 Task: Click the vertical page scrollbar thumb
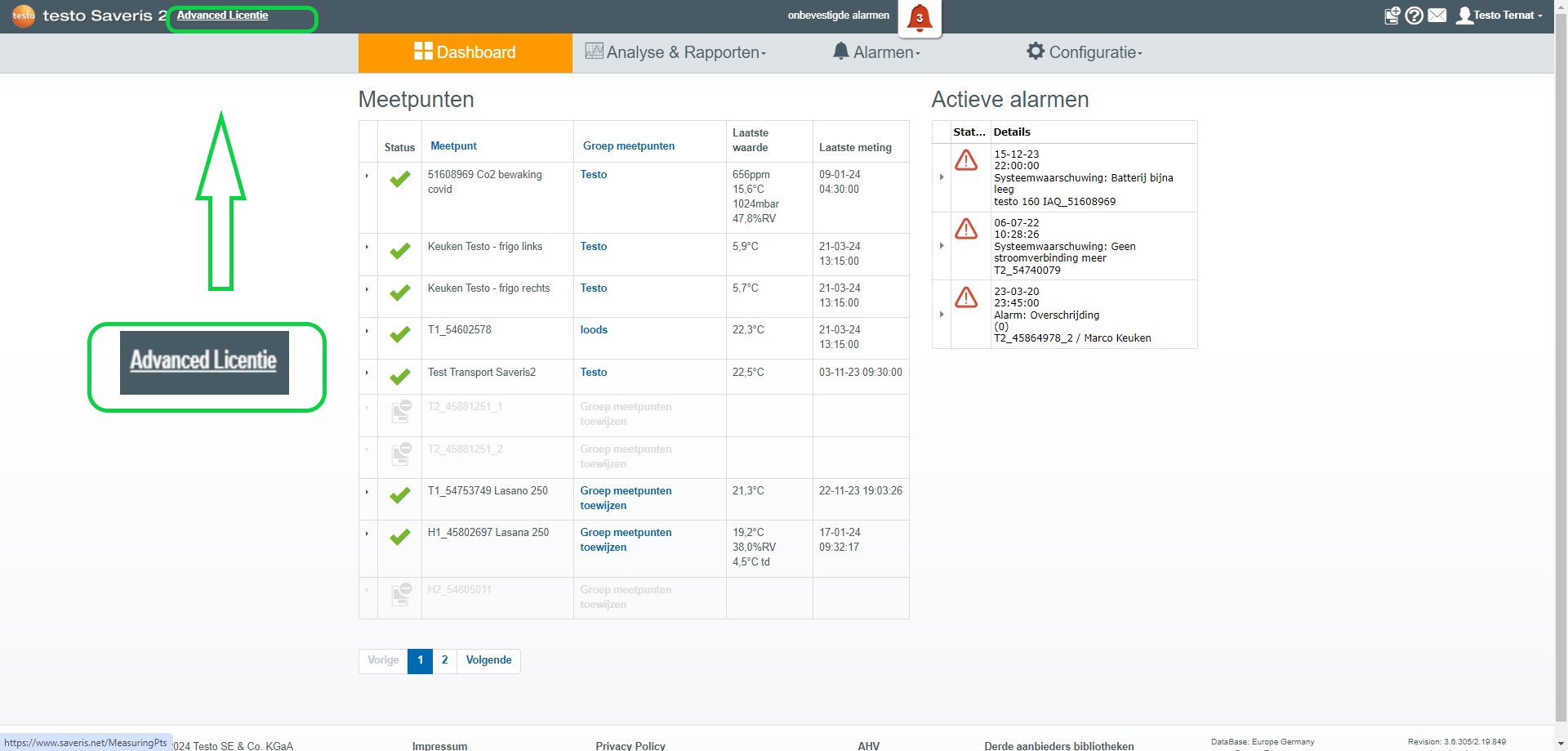click(x=1561, y=368)
